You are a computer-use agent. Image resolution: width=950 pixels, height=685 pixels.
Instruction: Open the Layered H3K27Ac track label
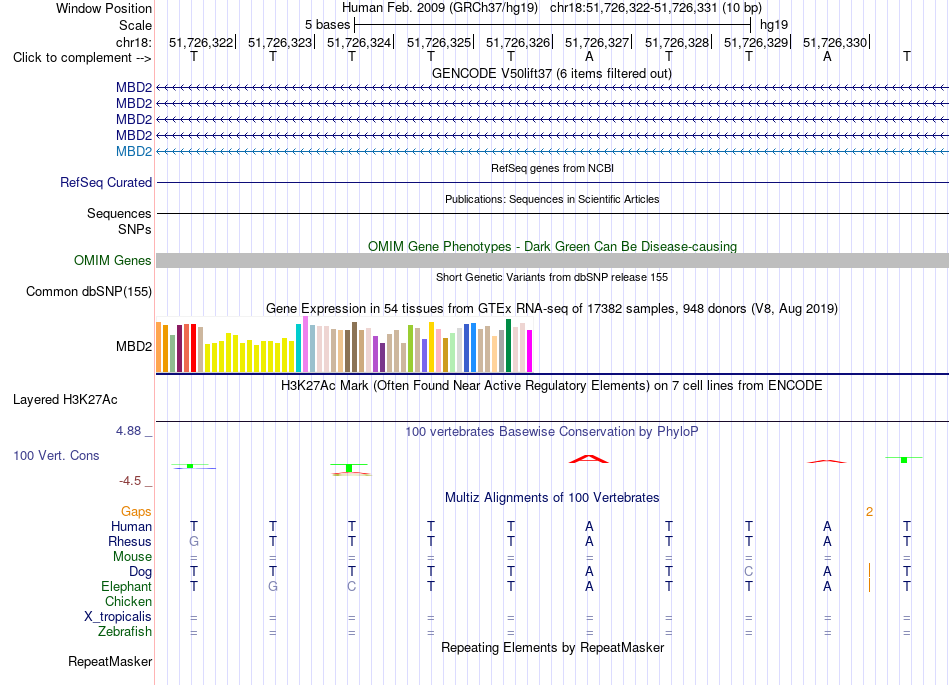pos(65,400)
